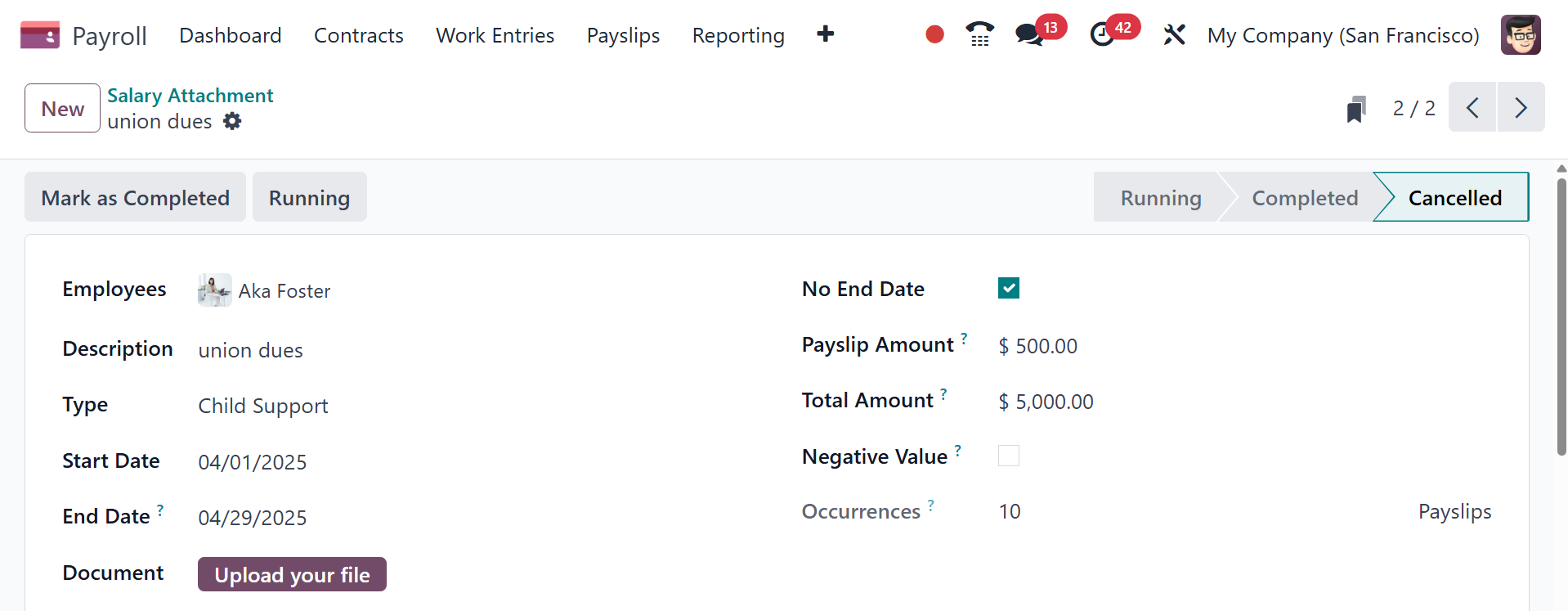Enable the Negative Value checkbox

[1008, 456]
